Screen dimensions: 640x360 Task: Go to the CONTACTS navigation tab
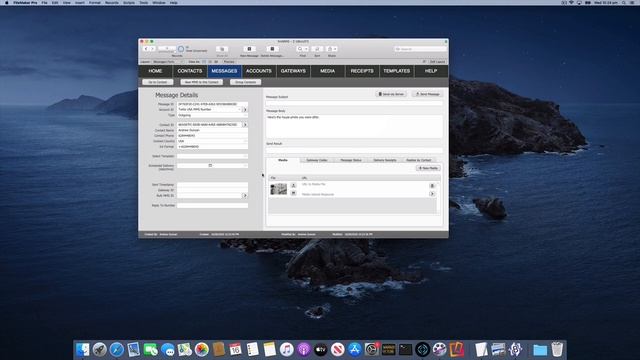coord(190,71)
